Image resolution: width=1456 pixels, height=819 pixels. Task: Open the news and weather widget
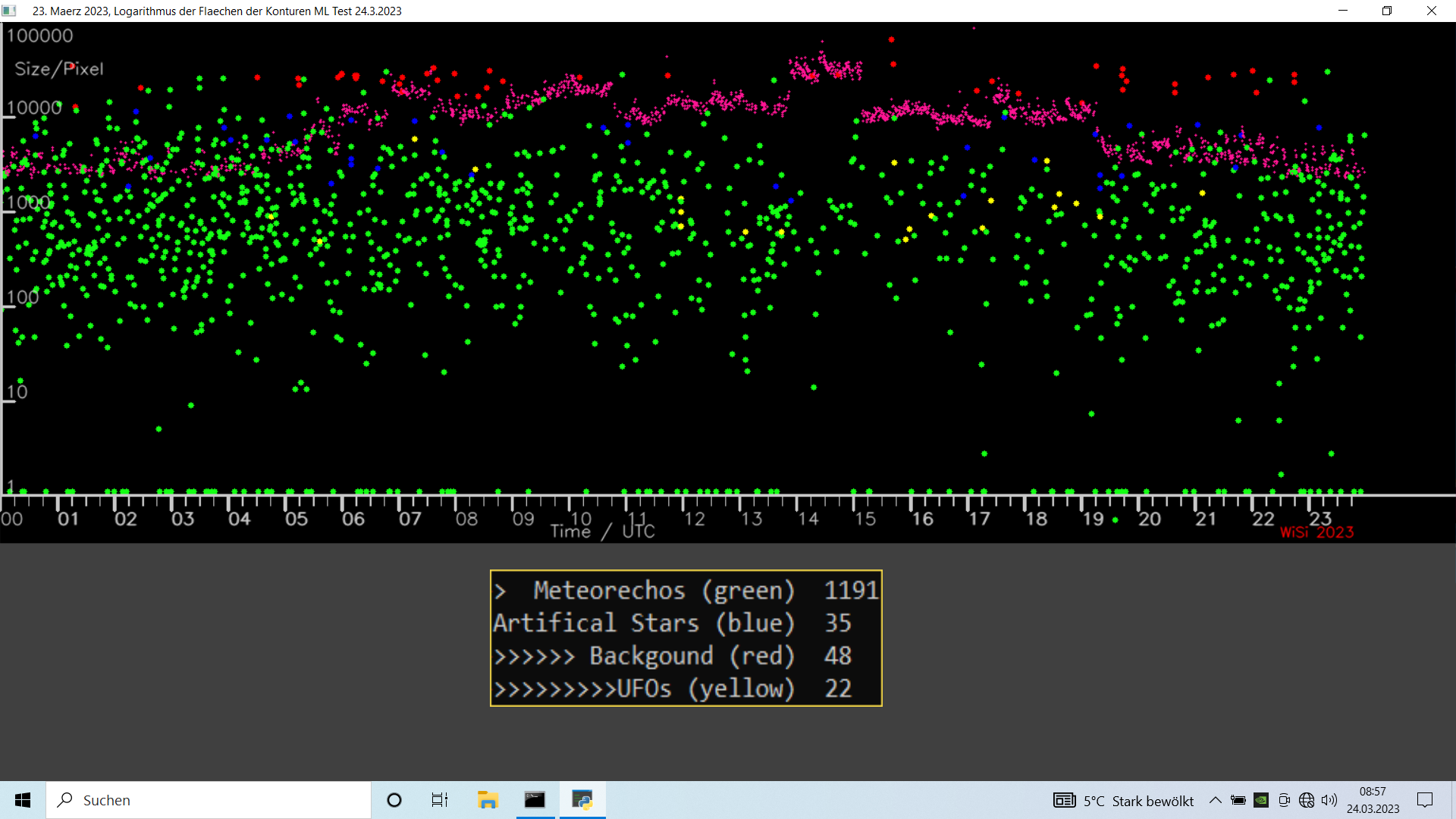click(1123, 801)
